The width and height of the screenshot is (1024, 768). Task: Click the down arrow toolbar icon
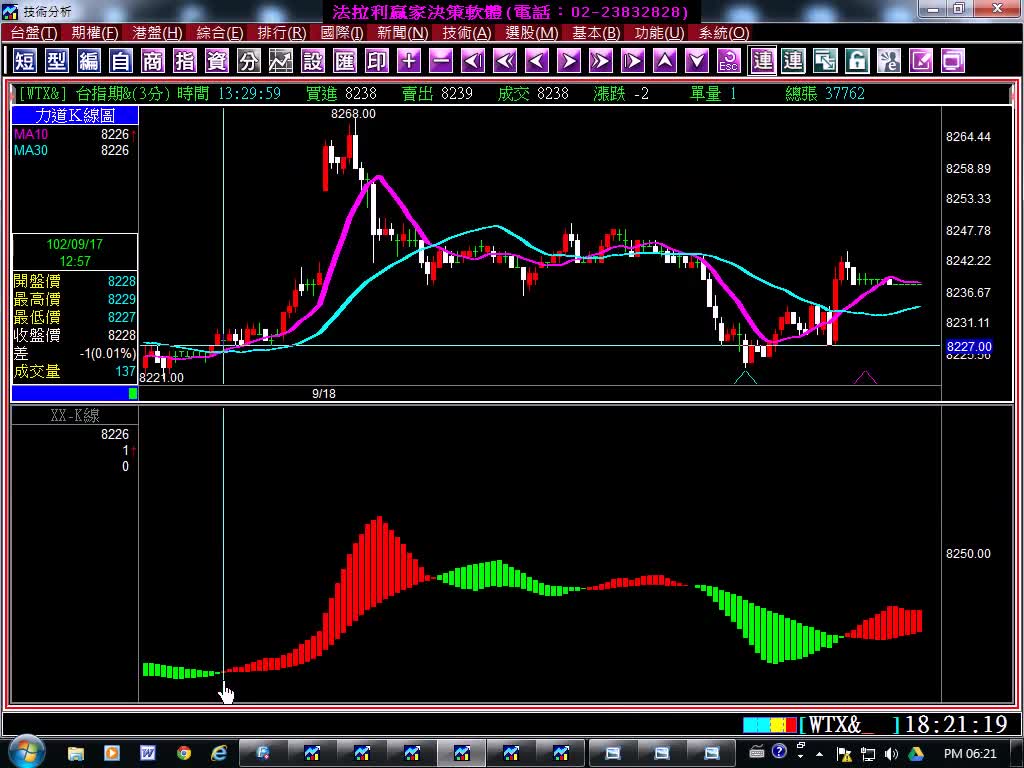(697, 61)
